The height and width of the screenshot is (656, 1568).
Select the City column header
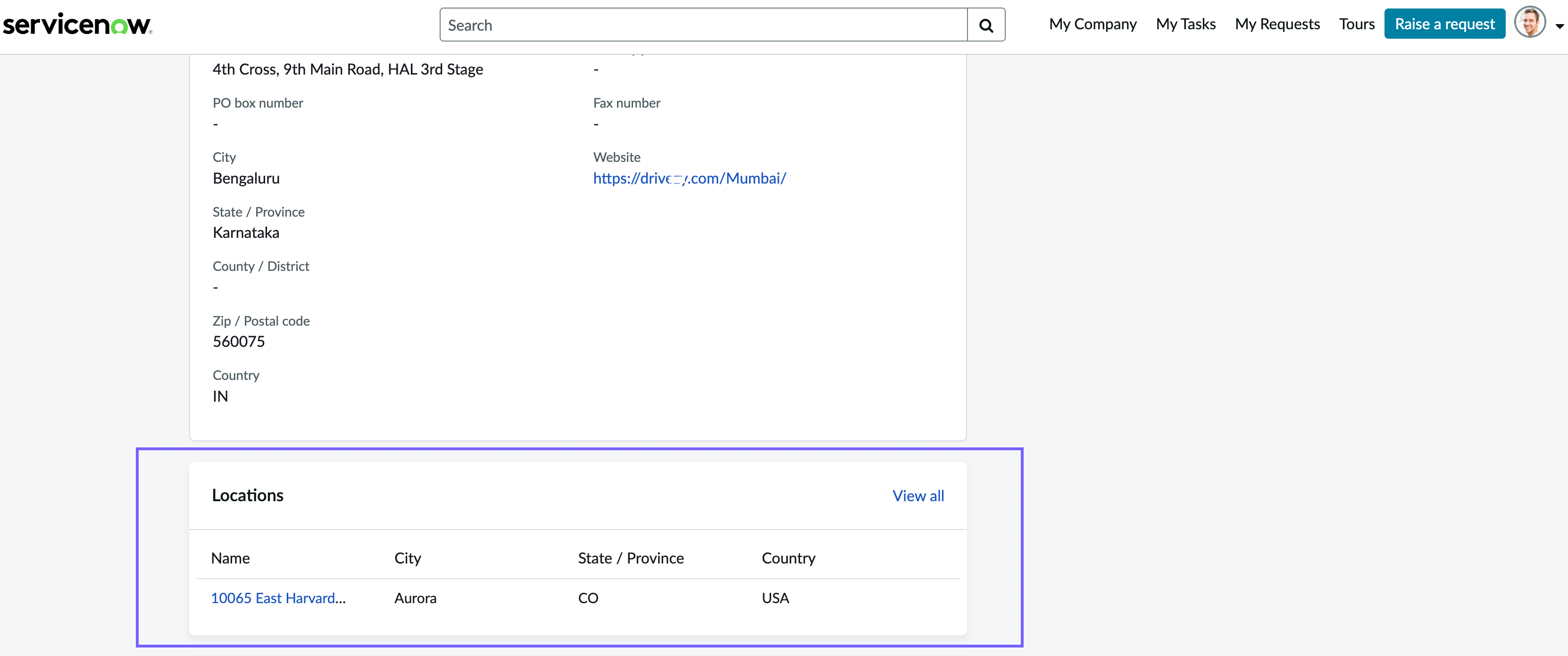407,558
